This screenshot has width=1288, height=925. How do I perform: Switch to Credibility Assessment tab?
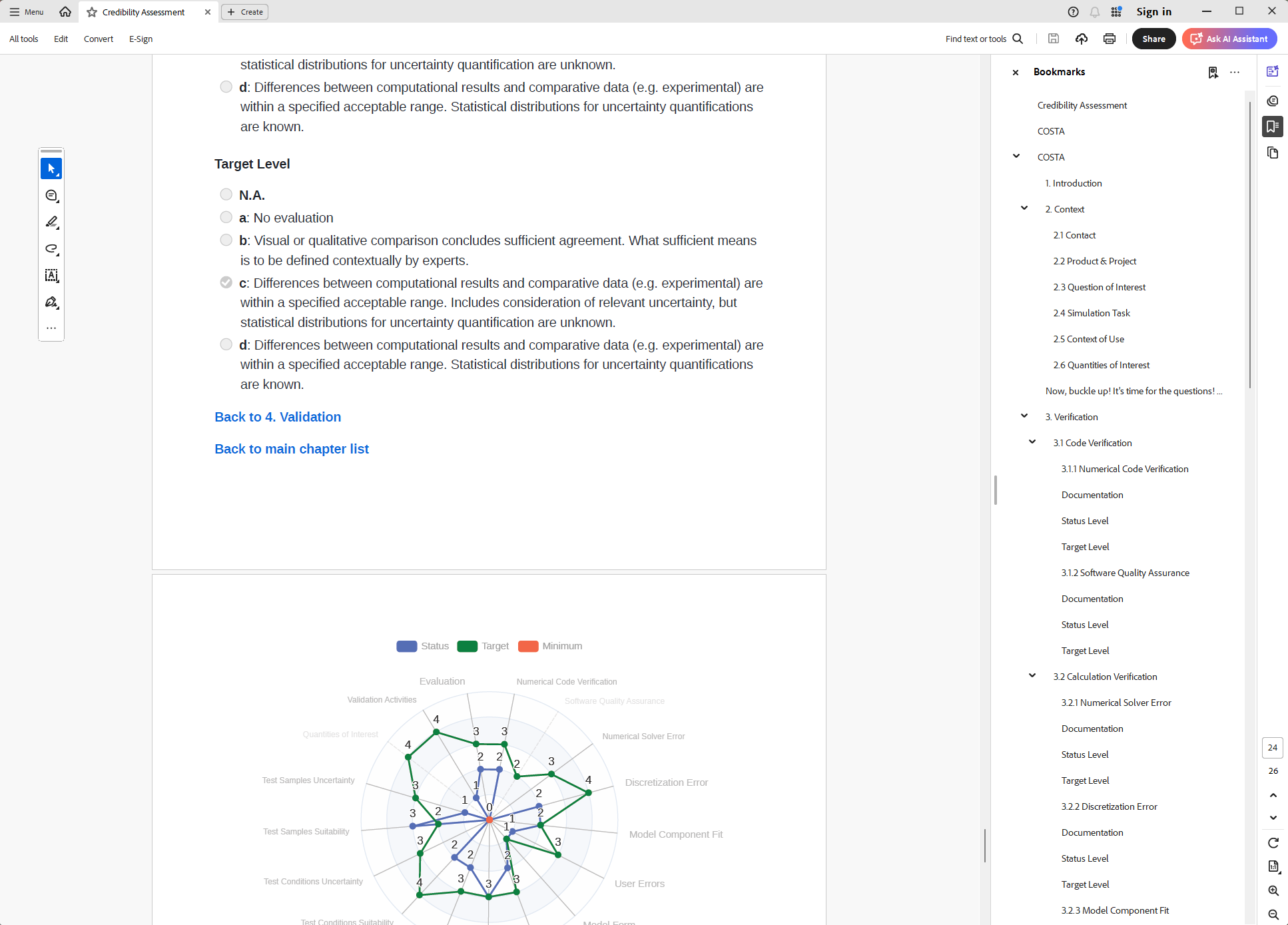pyautogui.click(x=143, y=12)
